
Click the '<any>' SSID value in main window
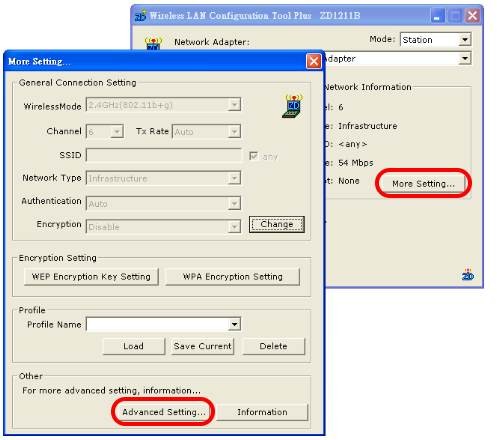353,144
